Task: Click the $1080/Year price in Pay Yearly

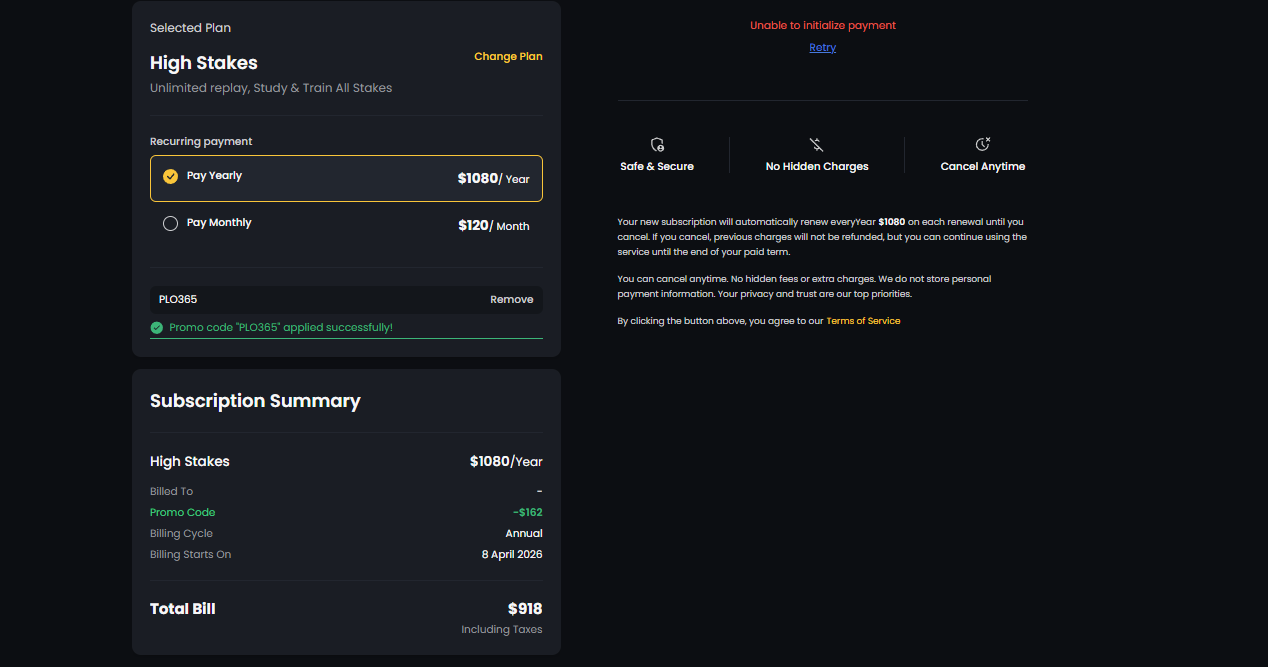Action: pos(493,179)
